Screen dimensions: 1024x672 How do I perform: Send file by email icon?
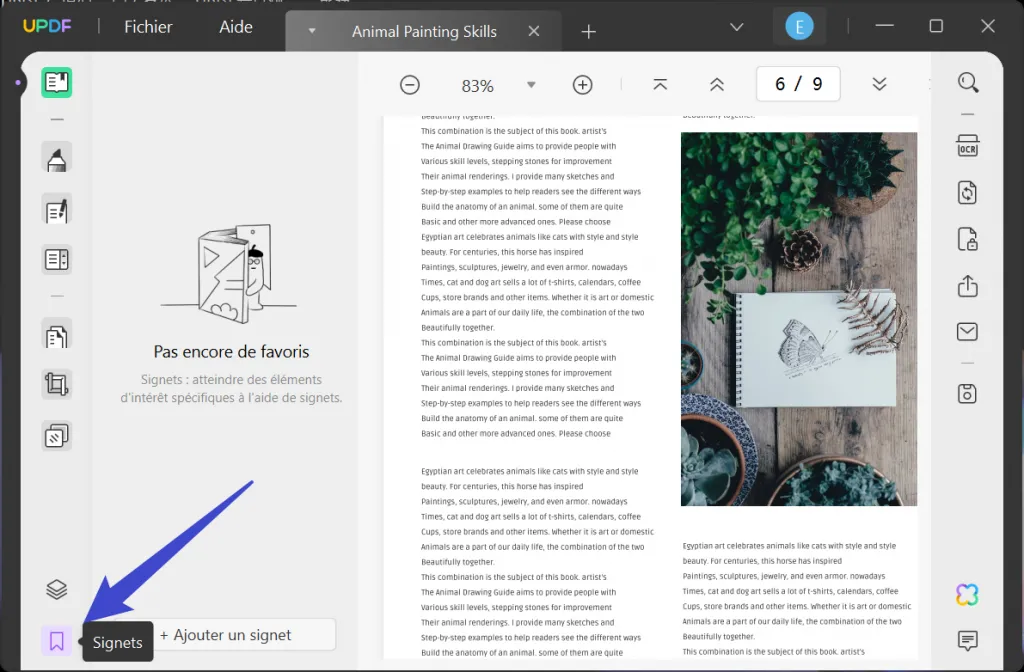pyautogui.click(x=968, y=332)
